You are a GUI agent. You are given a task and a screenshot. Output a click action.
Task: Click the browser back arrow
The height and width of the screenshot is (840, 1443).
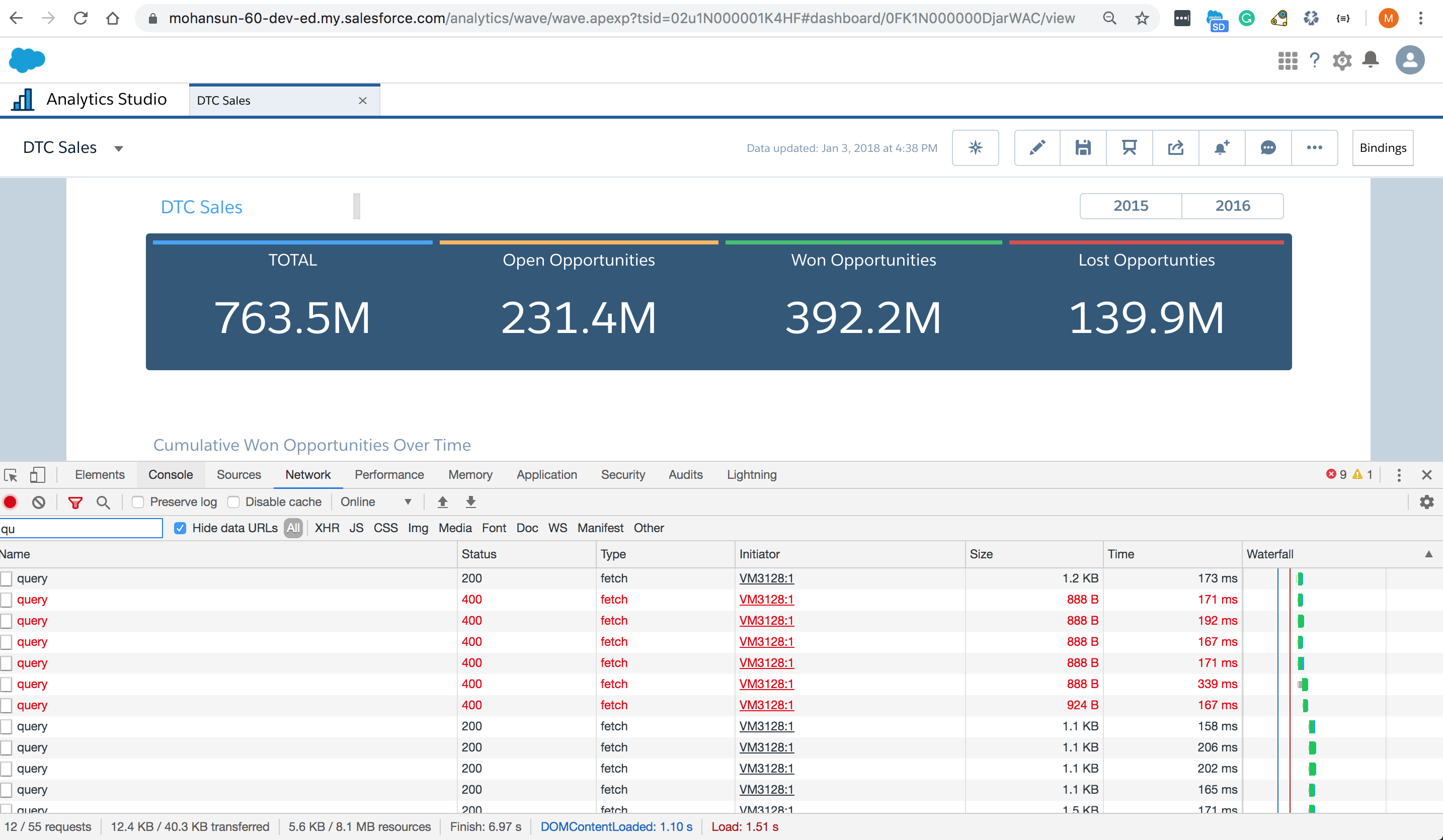pos(16,18)
